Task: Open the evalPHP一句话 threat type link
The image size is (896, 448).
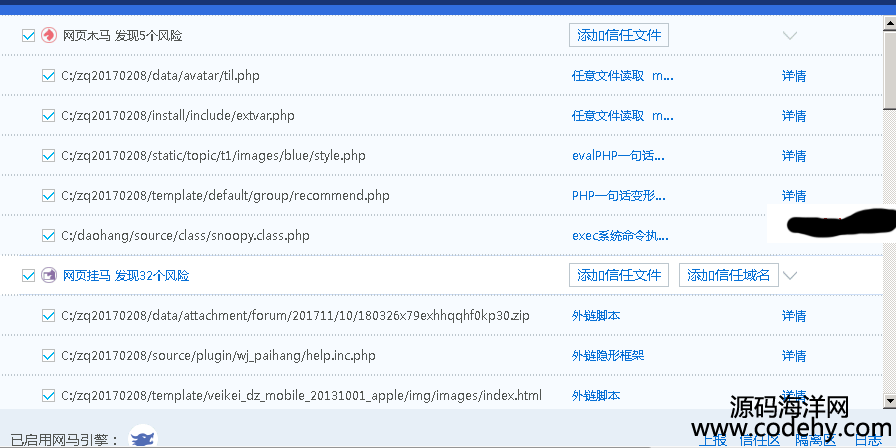Action: coord(618,155)
